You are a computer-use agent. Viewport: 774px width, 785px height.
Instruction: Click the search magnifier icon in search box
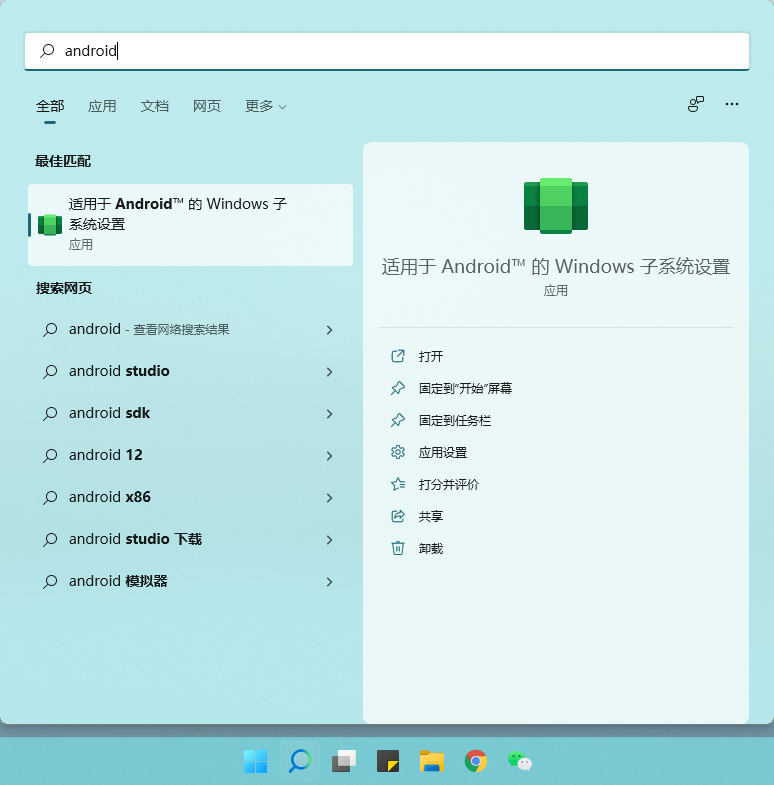coord(47,51)
